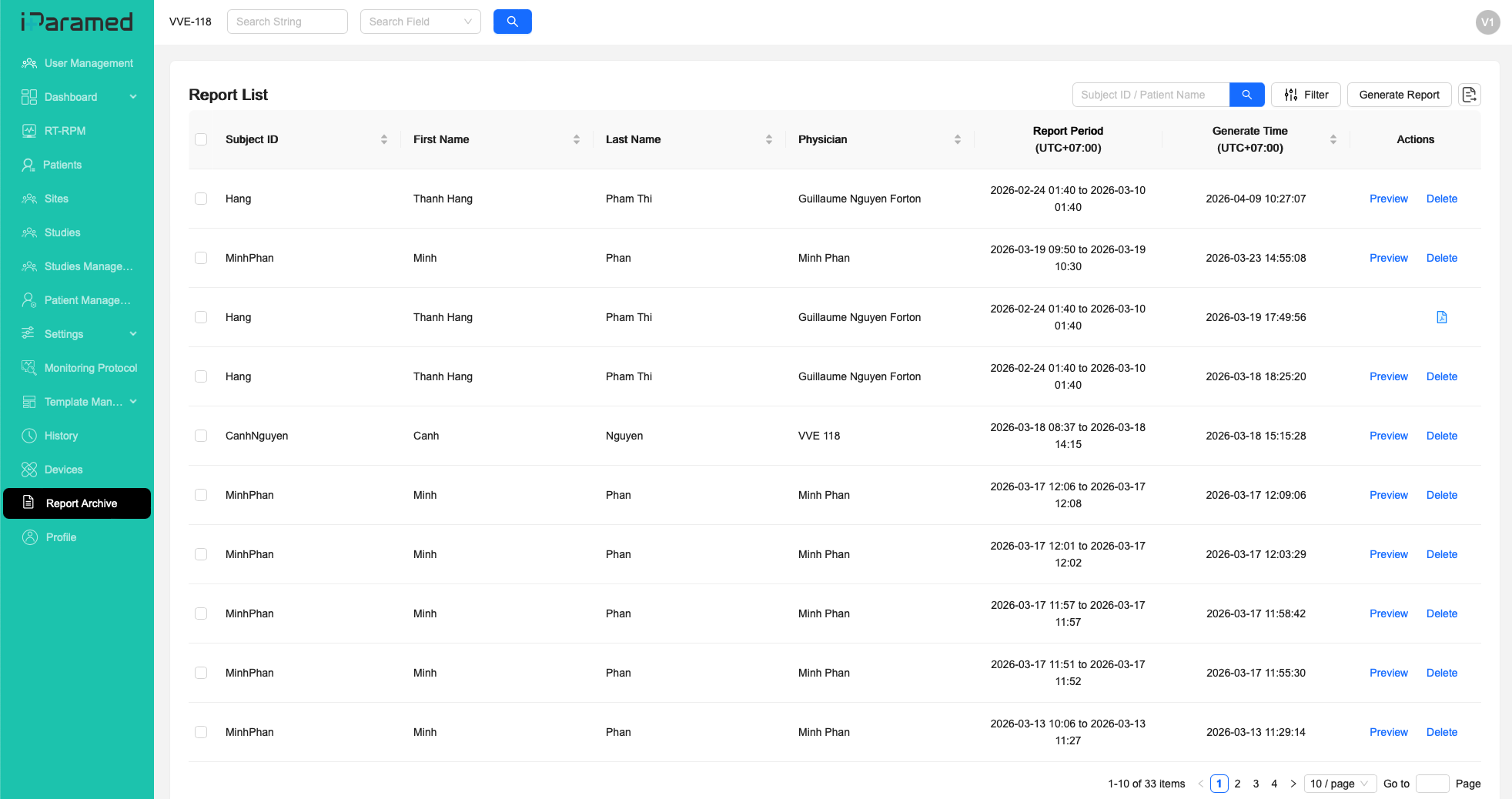Open User Management menu item
1512x799 pixels.
(x=77, y=63)
